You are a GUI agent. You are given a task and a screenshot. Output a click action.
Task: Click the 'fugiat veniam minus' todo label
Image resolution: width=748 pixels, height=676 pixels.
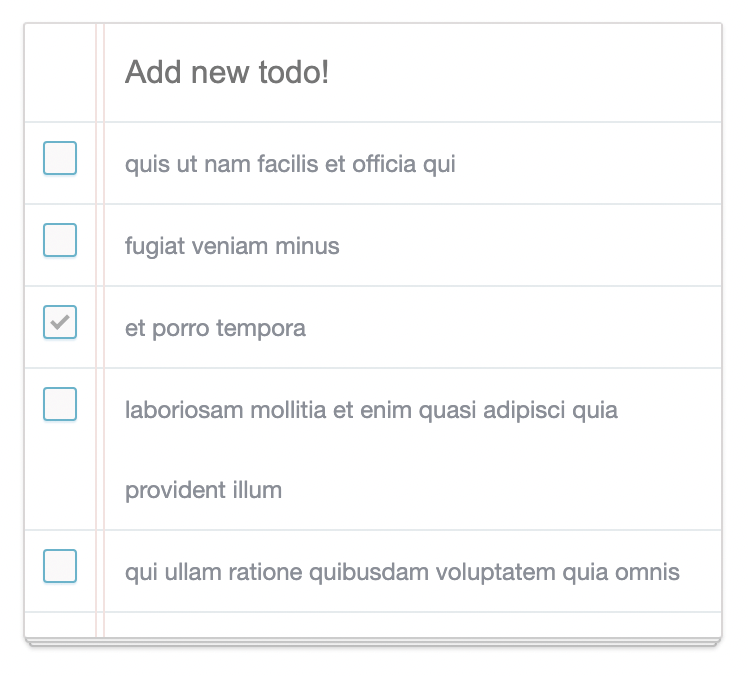232,246
